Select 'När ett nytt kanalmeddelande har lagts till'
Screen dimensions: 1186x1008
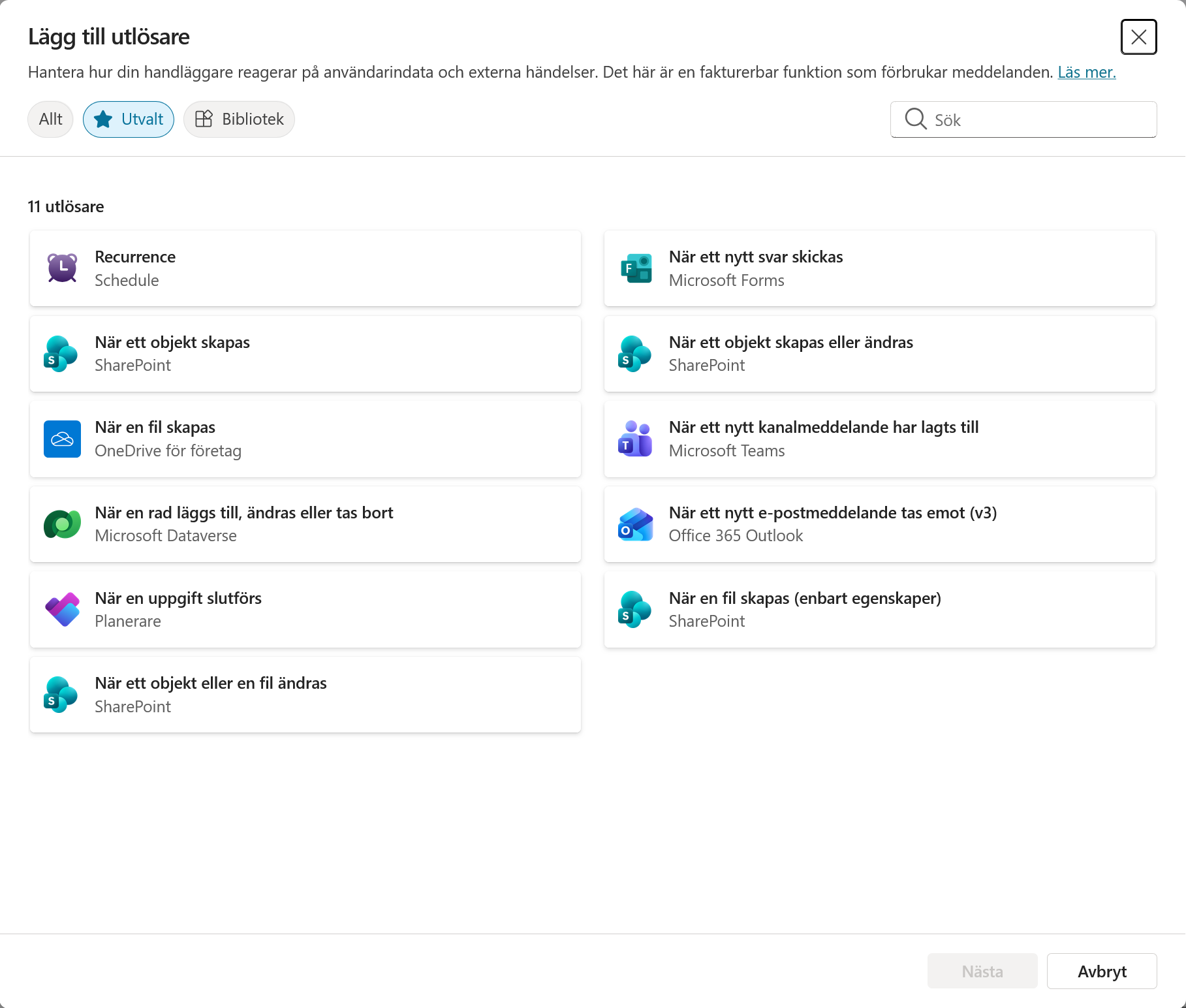tap(880, 439)
